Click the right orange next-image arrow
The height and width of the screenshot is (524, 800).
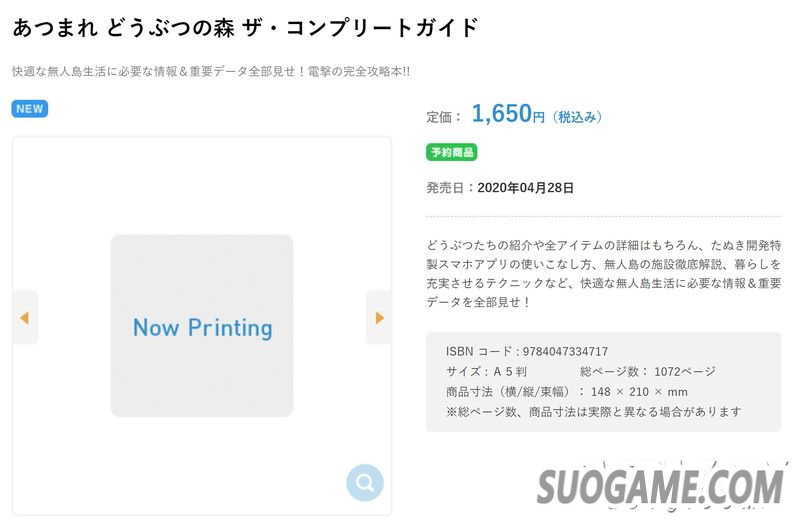(379, 318)
